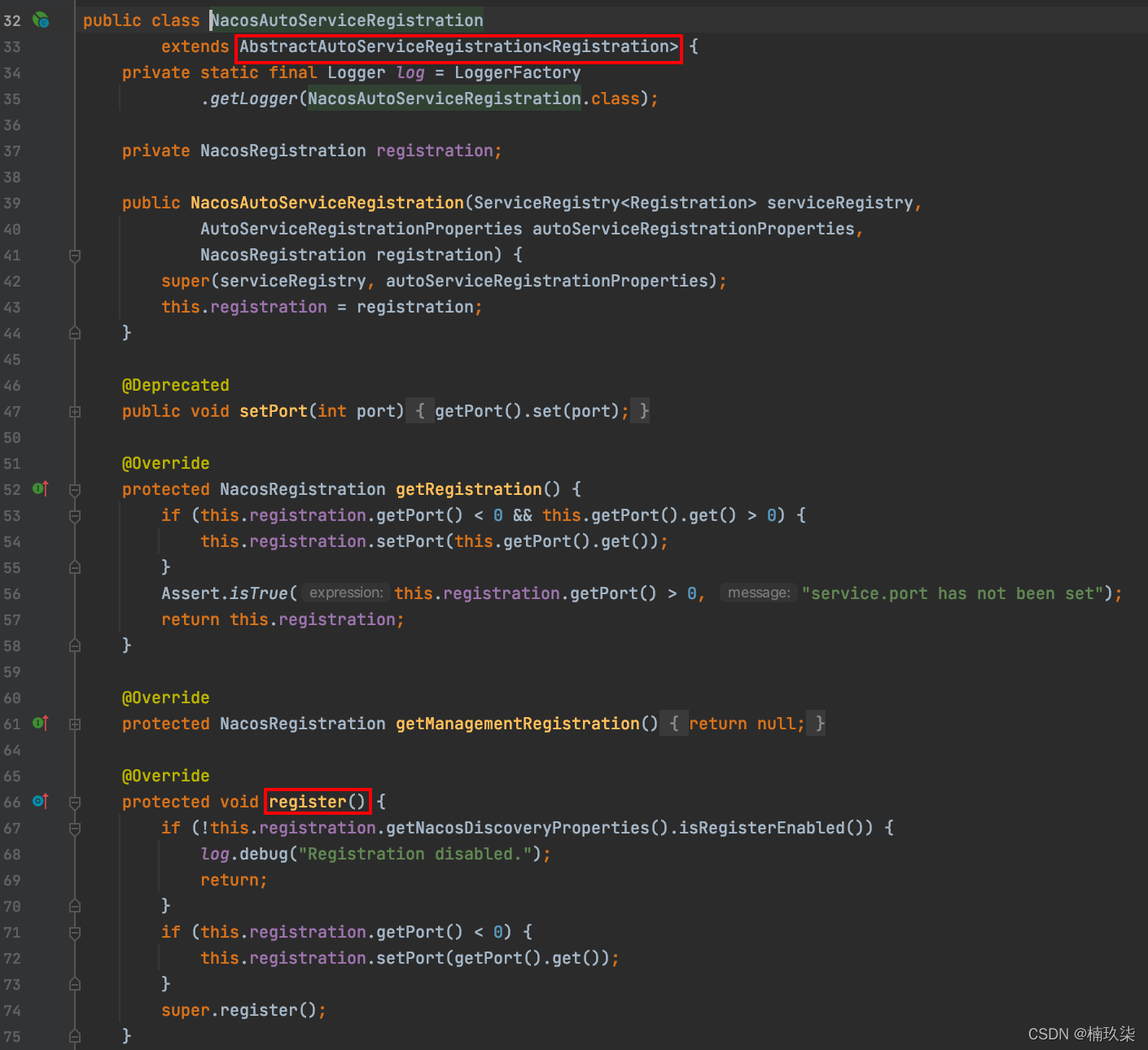Click setPort call on line 54
This screenshot has height=1050, width=1148.
(410, 541)
